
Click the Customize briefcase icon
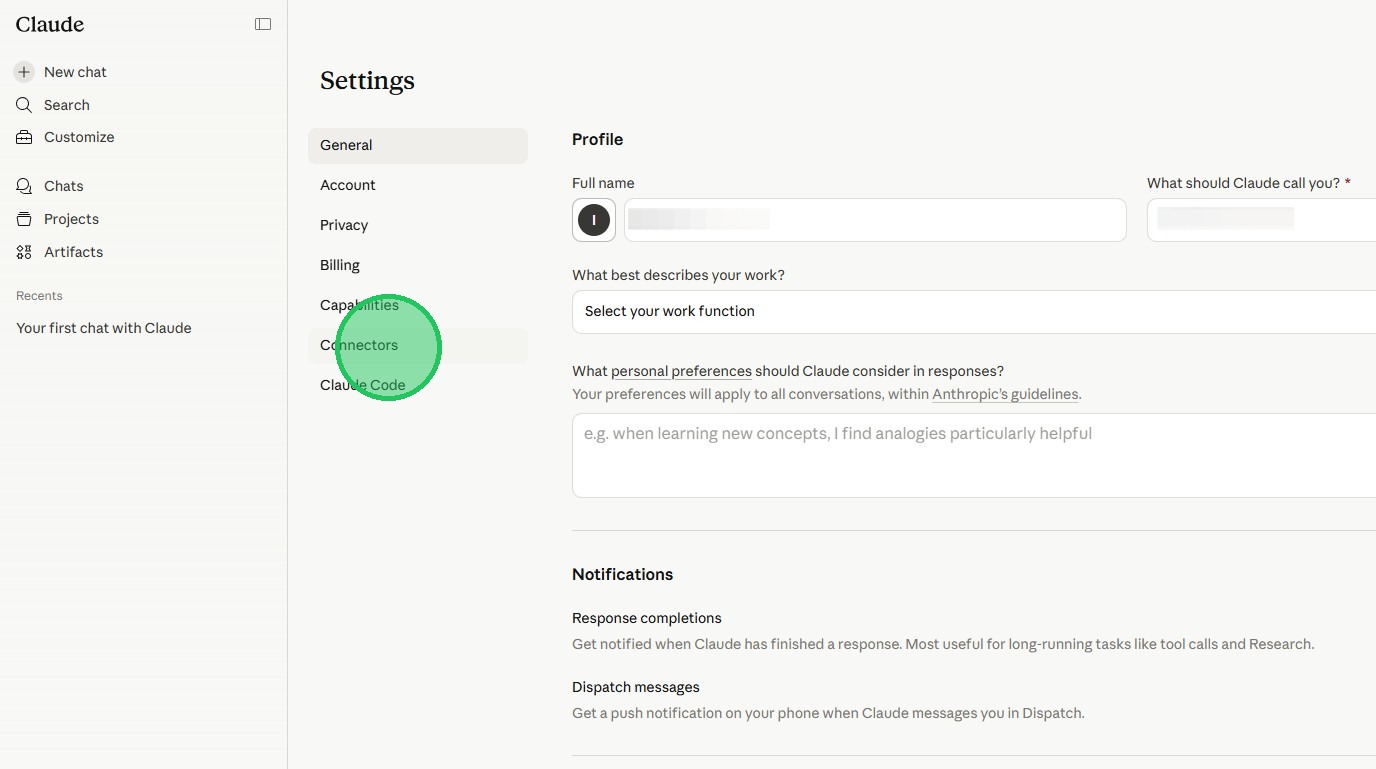(x=24, y=137)
